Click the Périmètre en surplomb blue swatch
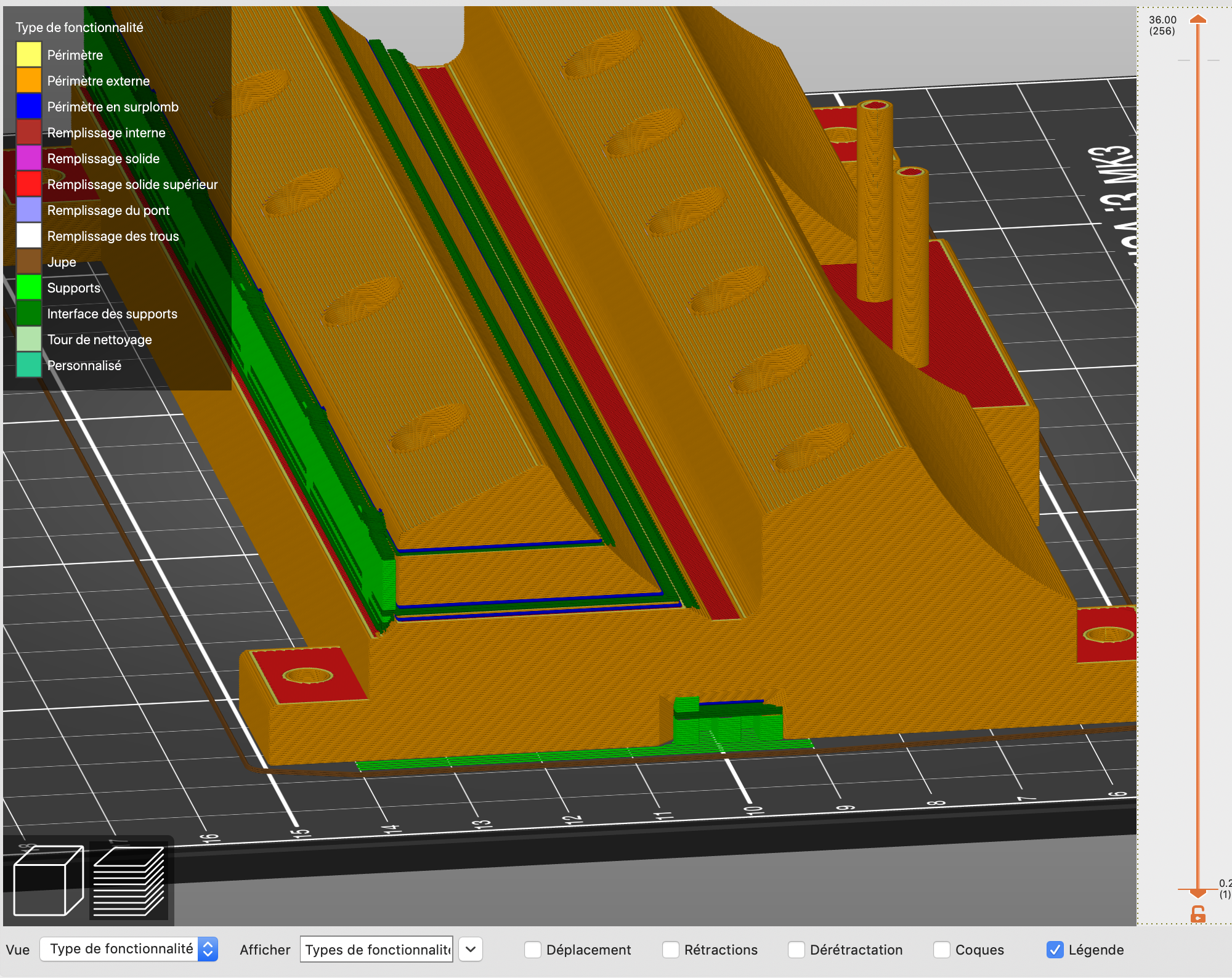The height and width of the screenshot is (978, 1232). pos(28,106)
